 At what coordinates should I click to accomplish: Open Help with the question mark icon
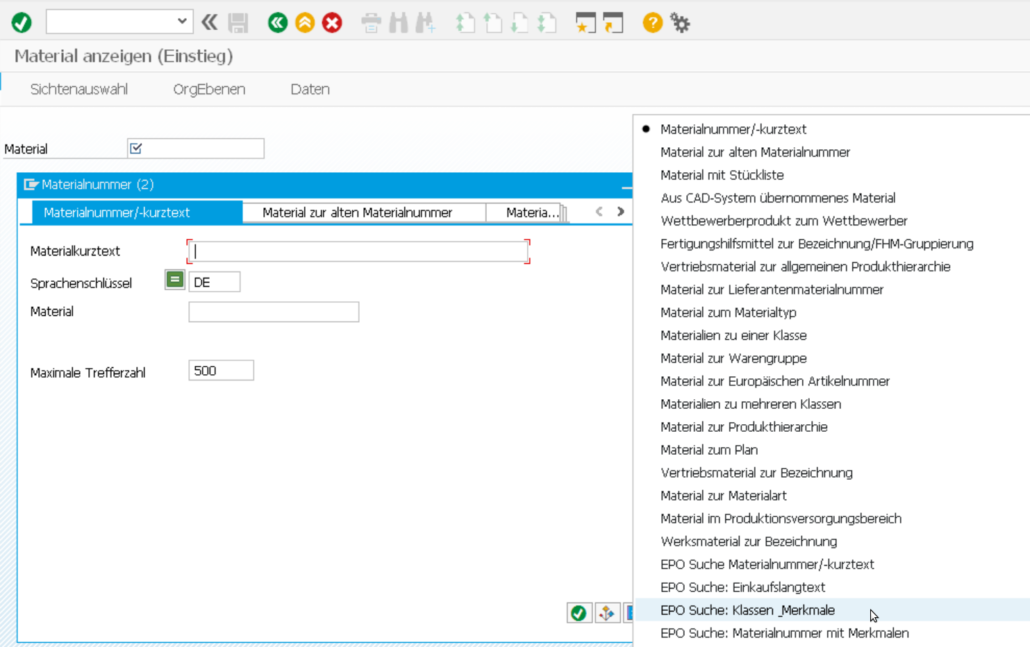652,23
